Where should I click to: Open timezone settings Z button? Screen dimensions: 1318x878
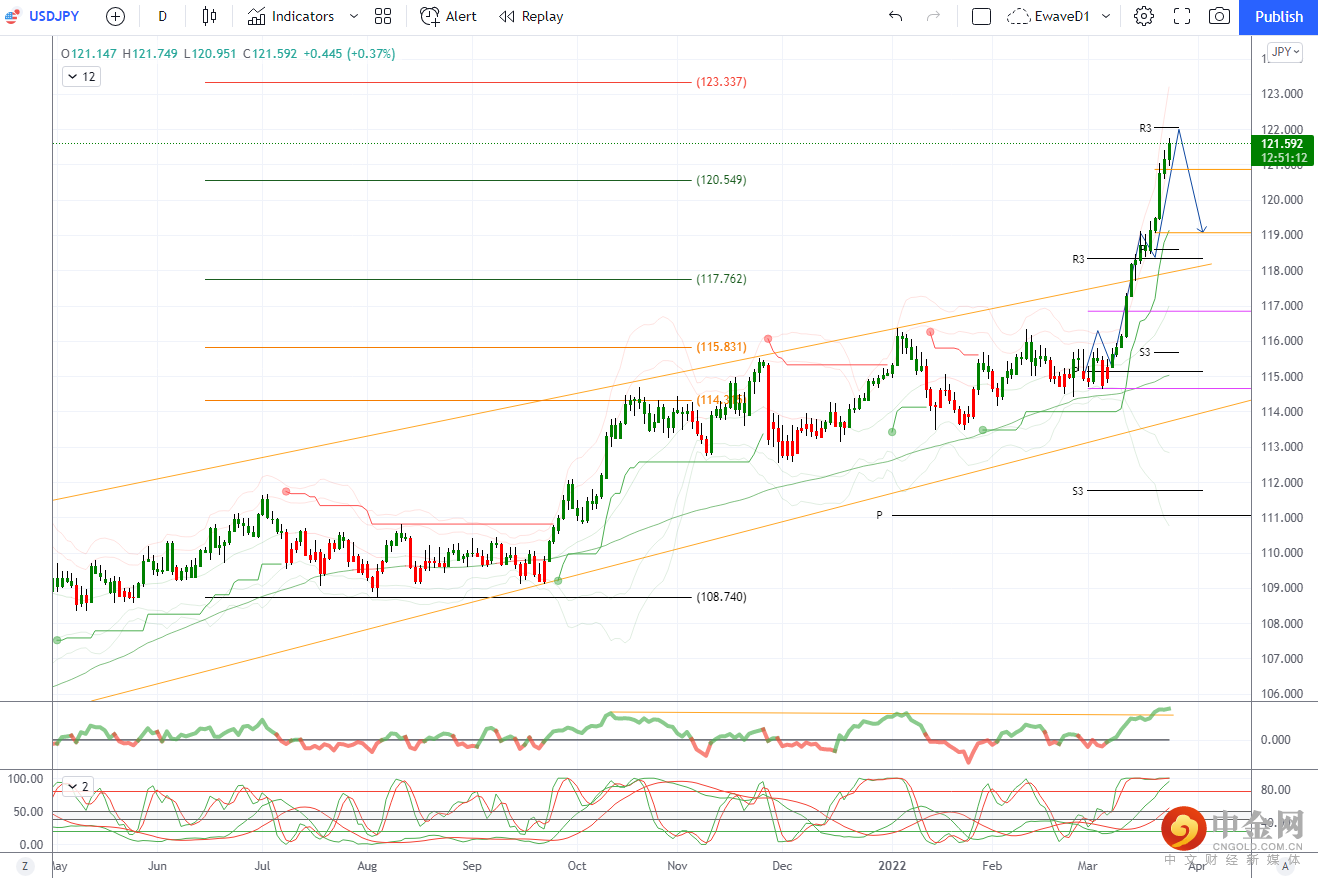pyautogui.click(x=25, y=866)
